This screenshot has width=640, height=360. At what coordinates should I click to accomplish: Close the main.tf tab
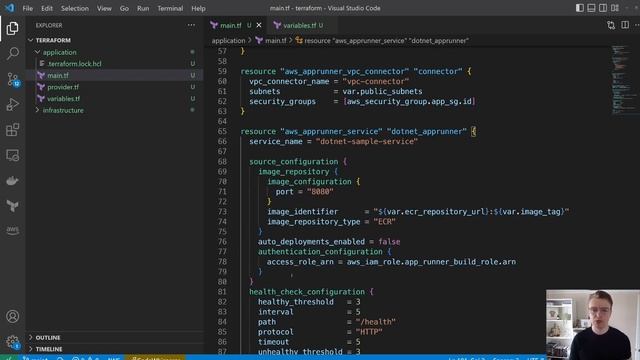point(259,25)
